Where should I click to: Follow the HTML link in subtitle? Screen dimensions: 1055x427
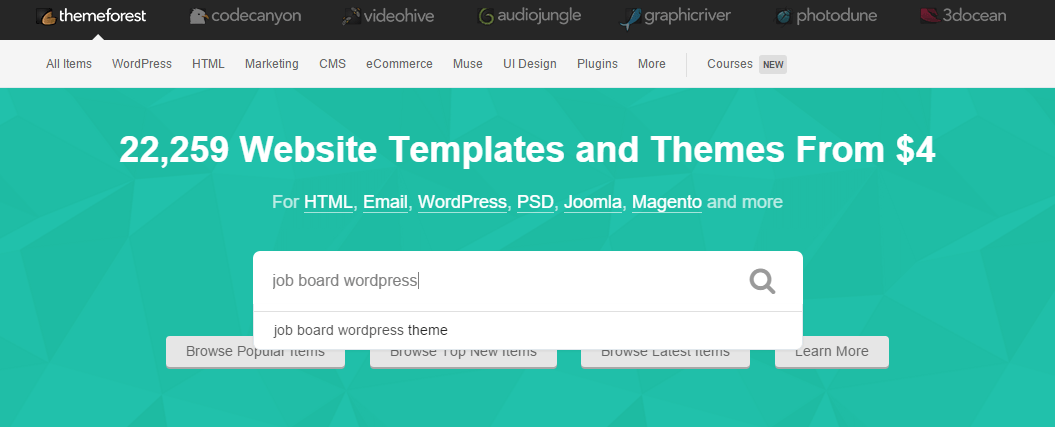click(328, 202)
